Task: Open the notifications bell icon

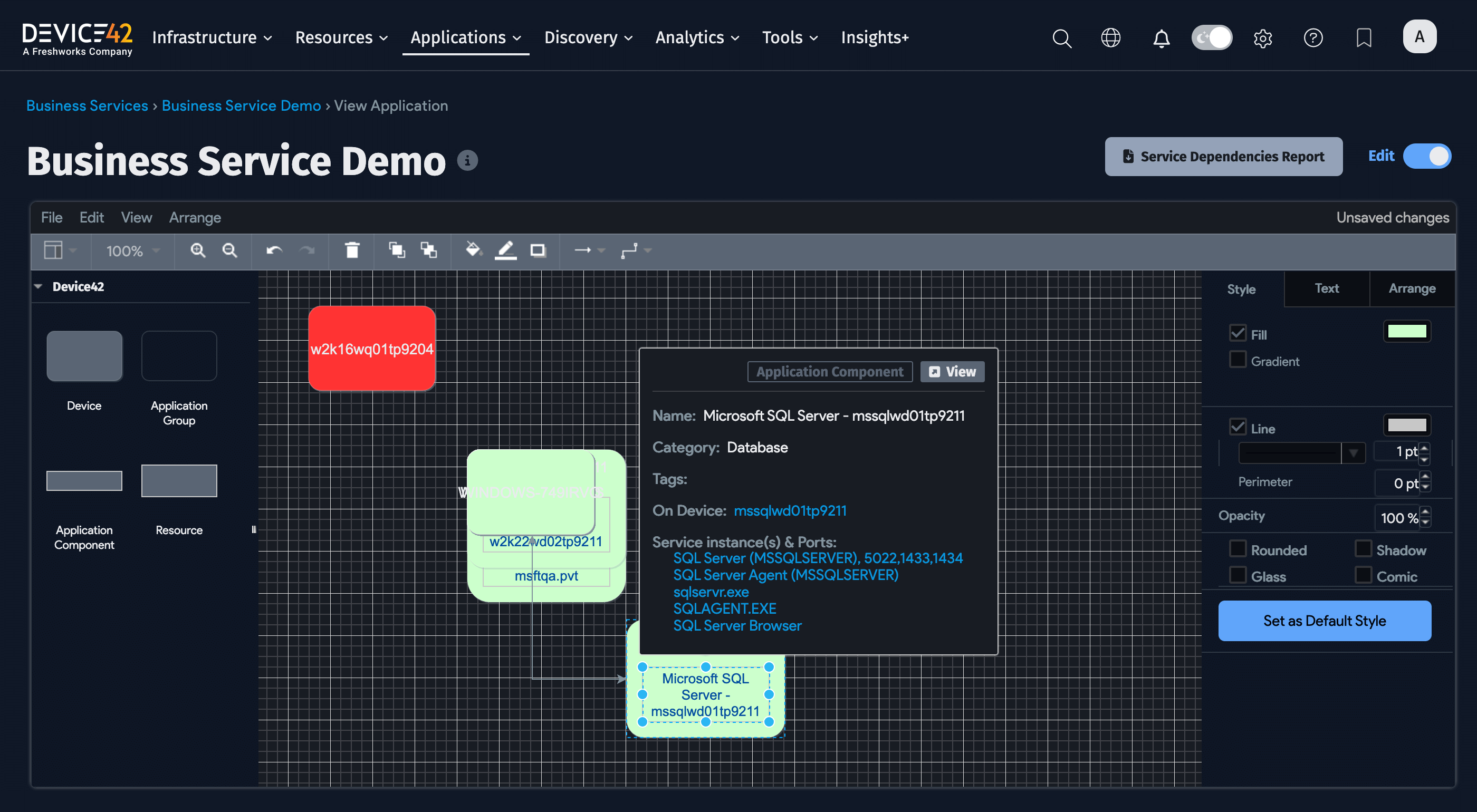Action: pyautogui.click(x=1161, y=38)
